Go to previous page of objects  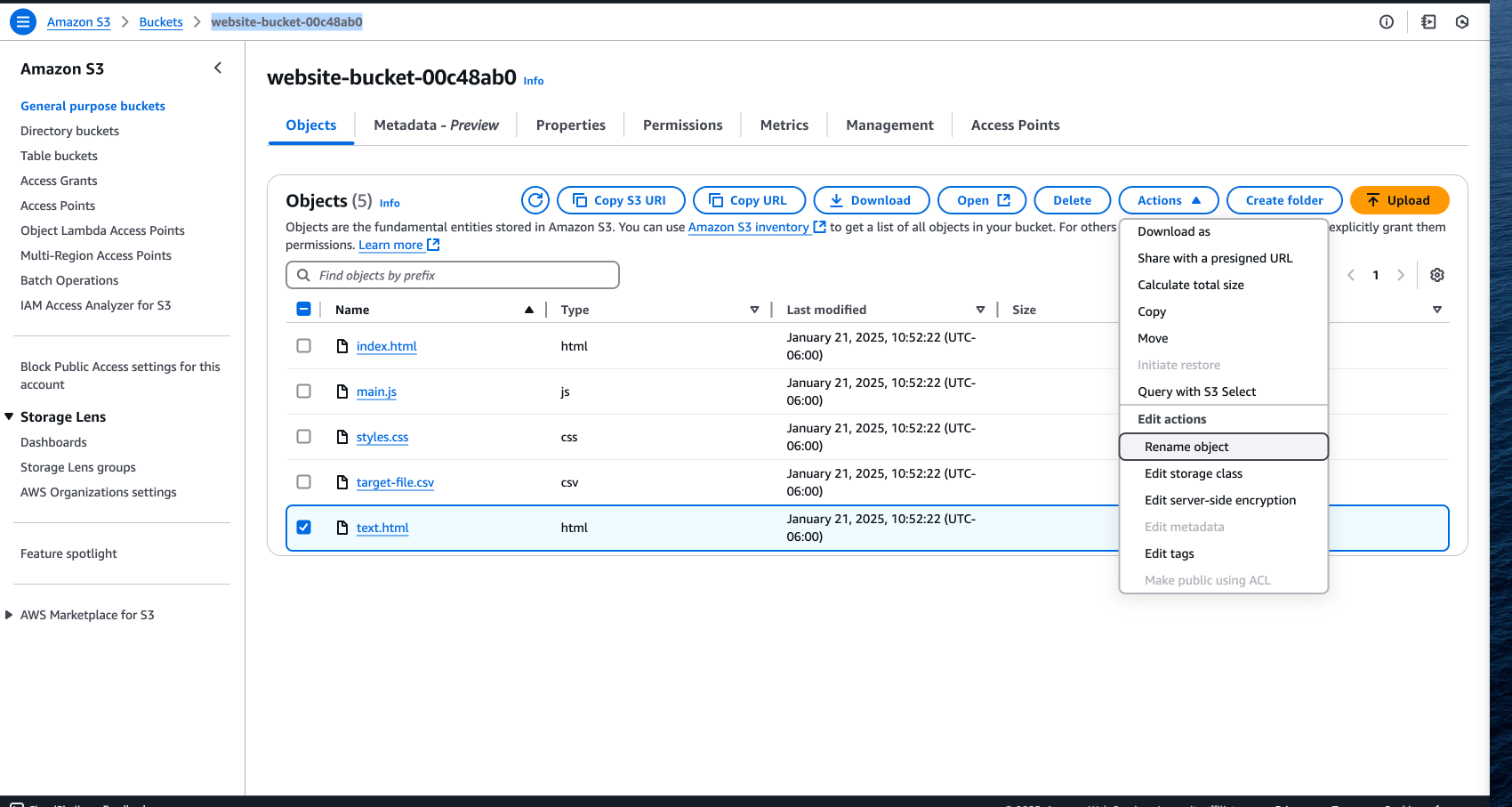[1351, 275]
